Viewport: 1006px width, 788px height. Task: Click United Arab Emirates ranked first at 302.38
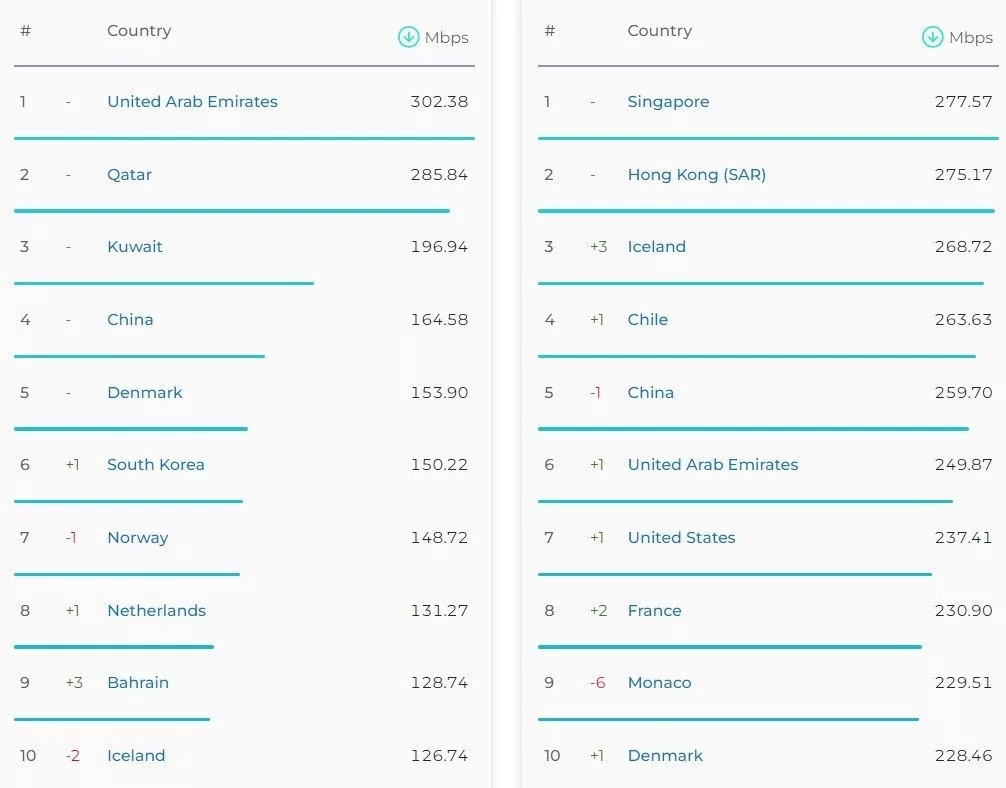(x=192, y=102)
